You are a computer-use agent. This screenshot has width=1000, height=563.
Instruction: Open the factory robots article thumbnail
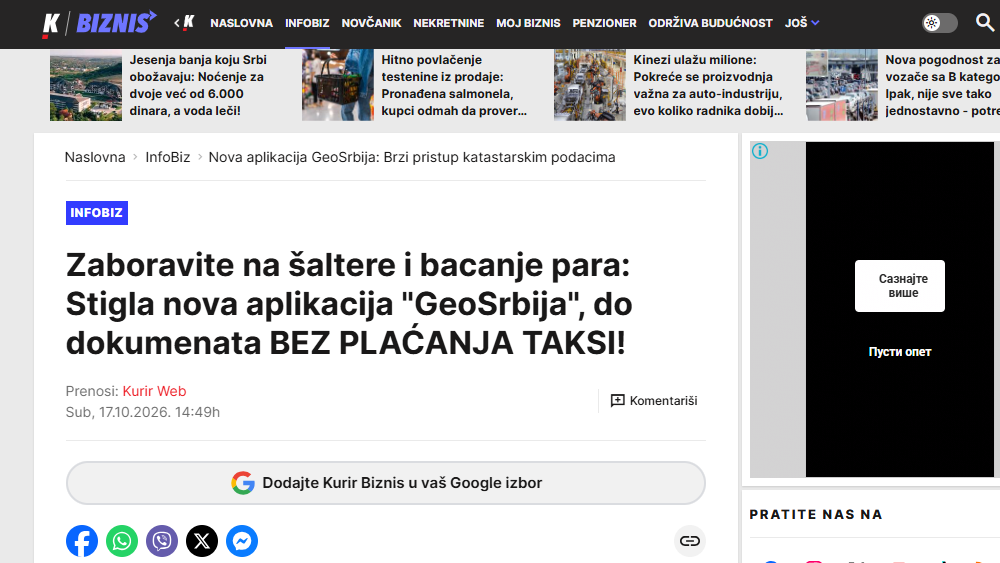click(x=589, y=85)
